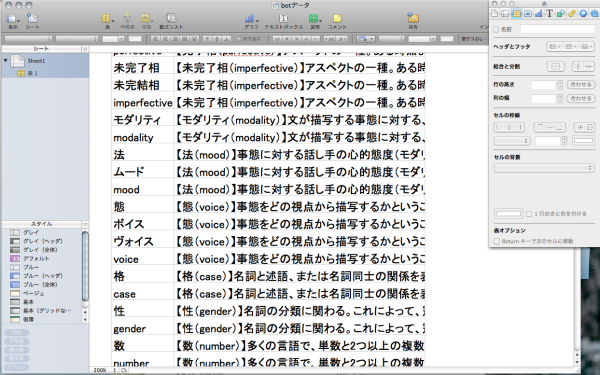Click the 名前 text field in inspector
This screenshot has height=375, width=600.
click(557, 29)
